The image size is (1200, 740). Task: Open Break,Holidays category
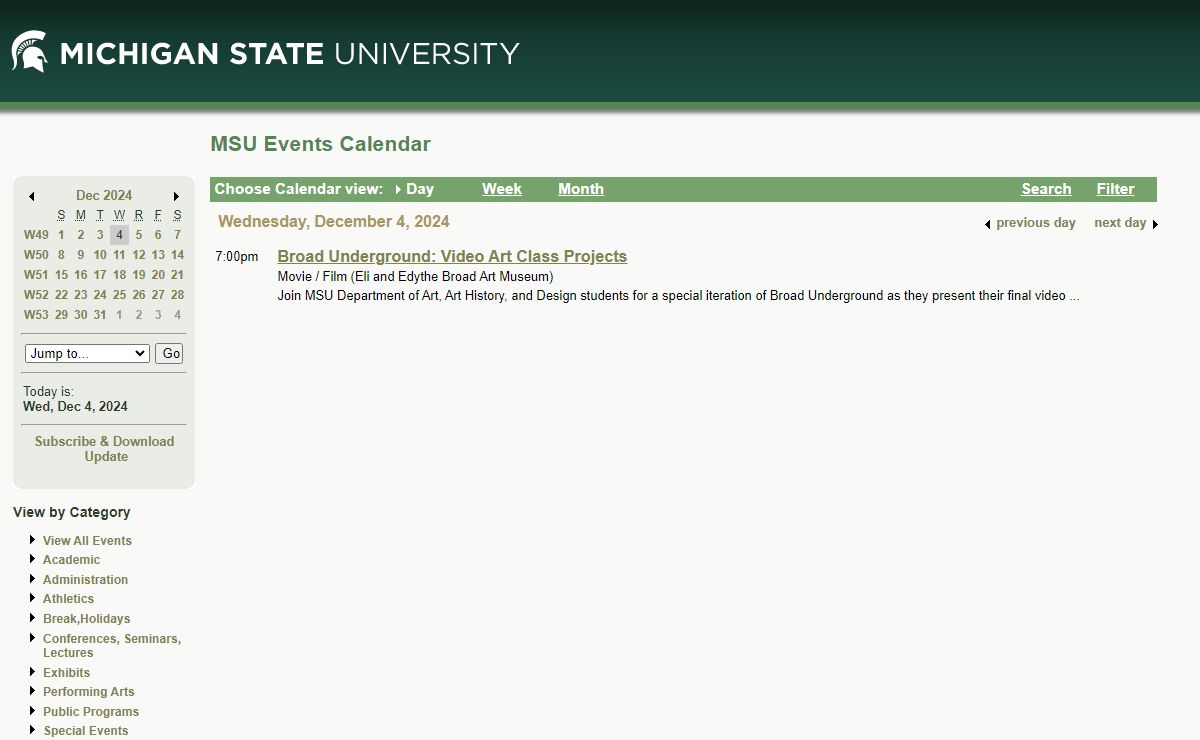tap(86, 619)
